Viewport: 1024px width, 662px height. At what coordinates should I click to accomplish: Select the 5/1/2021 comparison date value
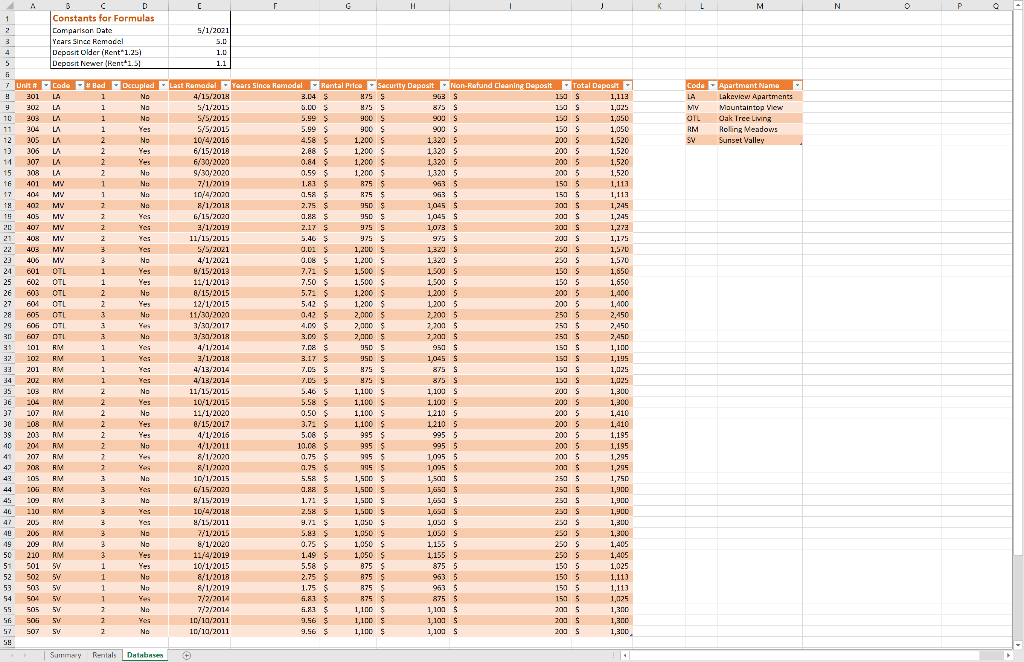point(199,30)
